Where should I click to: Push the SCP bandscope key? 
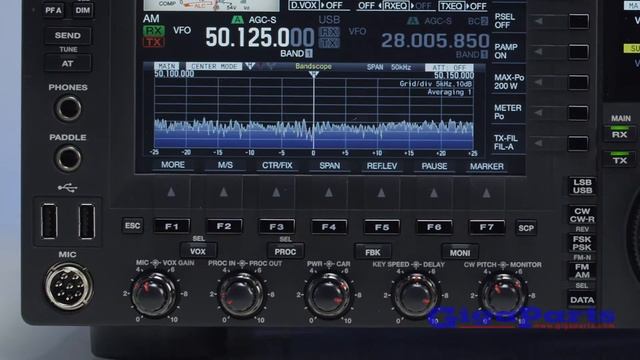click(526, 228)
